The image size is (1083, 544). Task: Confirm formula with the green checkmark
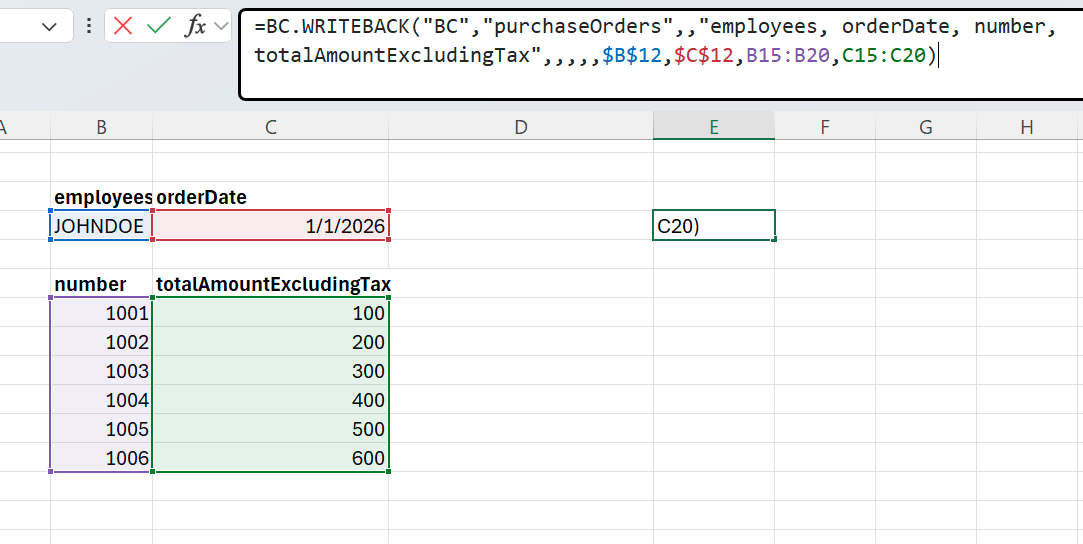[158, 27]
